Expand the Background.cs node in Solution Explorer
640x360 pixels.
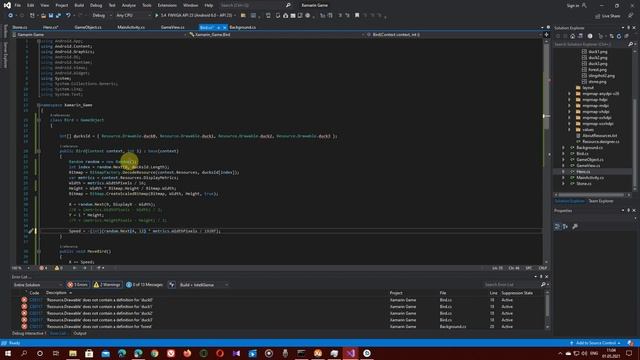point(564,148)
